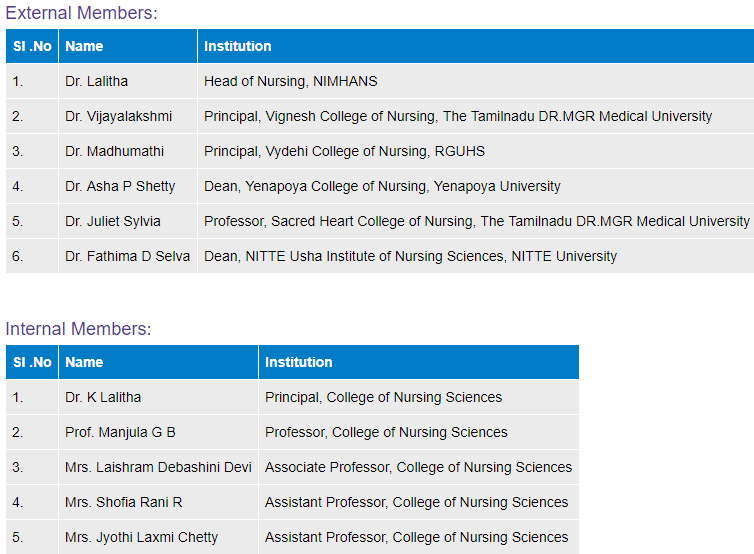Viewport: 754px width, 554px height.
Task: Click the Internal Members heading
Action: [78, 329]
